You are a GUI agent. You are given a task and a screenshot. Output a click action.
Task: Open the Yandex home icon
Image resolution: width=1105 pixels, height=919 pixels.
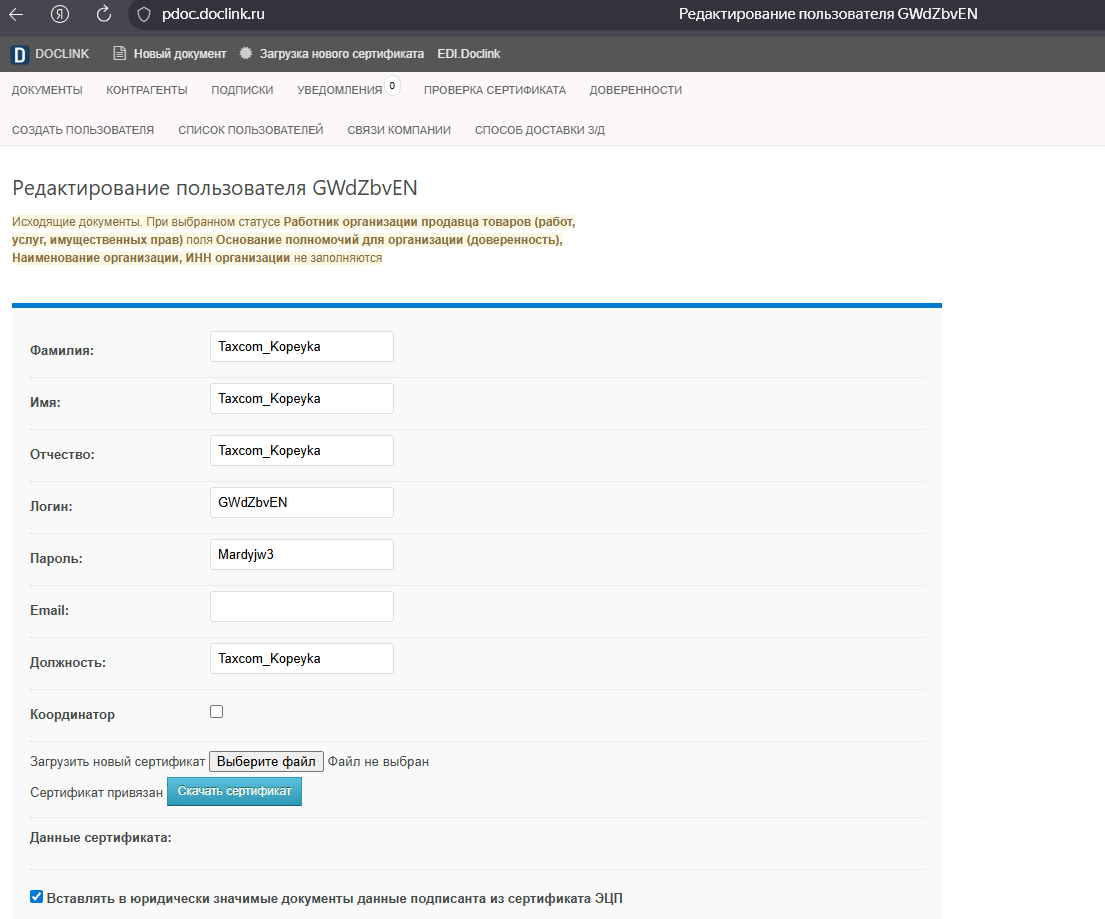60,14
